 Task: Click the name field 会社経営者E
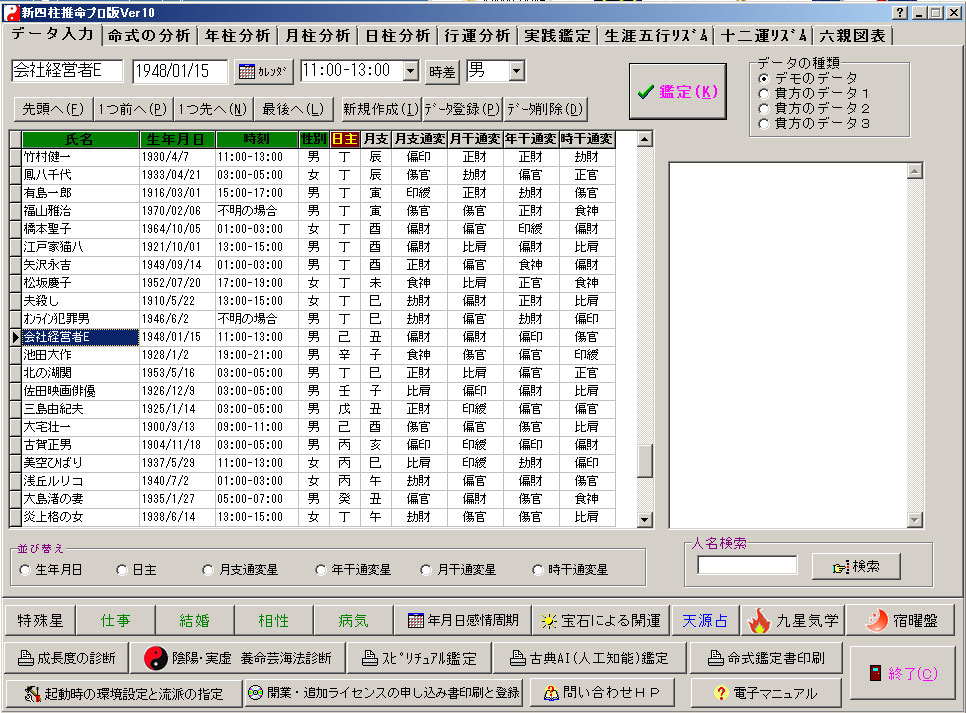click(67, 71)
